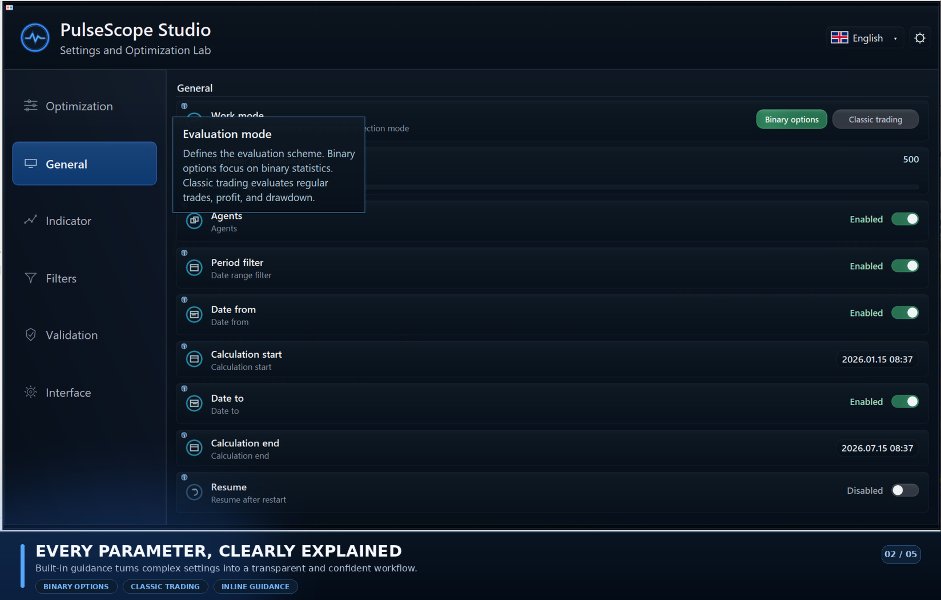Click the Period filter calendar icon
This screenshot has width=941, height=600.
pyautogui.click(x=194, y=268)
